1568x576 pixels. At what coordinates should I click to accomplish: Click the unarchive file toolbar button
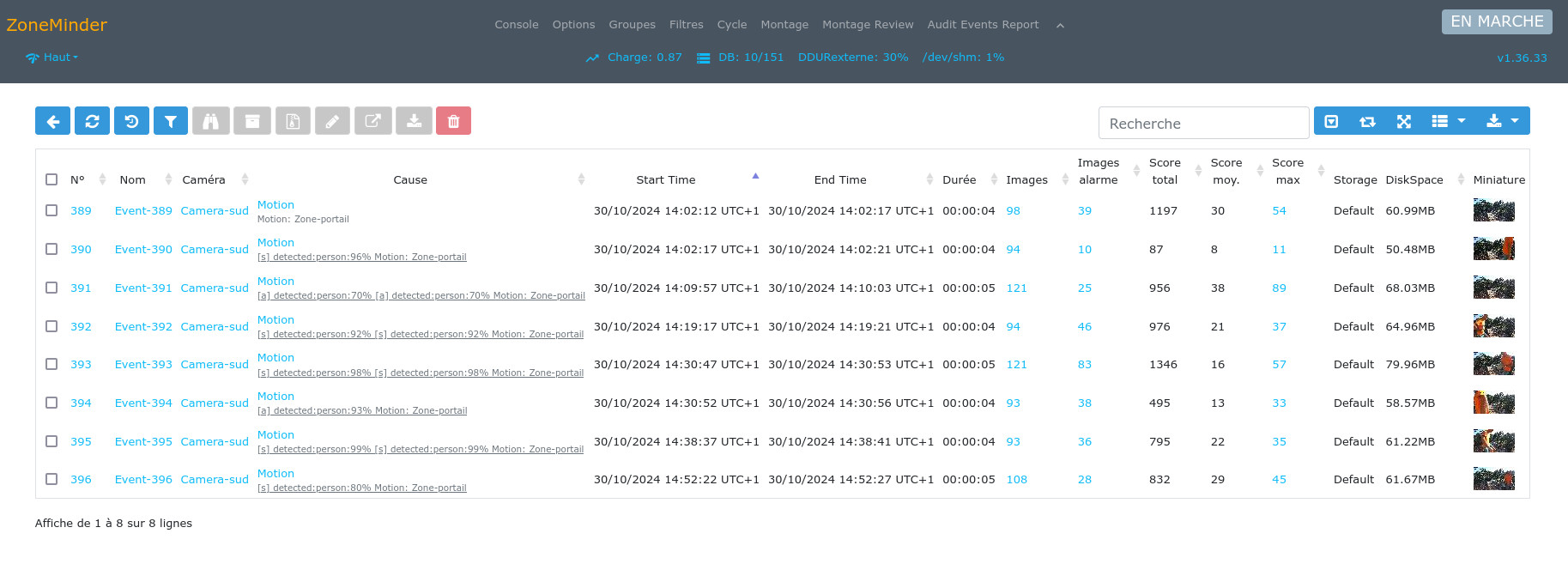(293, 121)
